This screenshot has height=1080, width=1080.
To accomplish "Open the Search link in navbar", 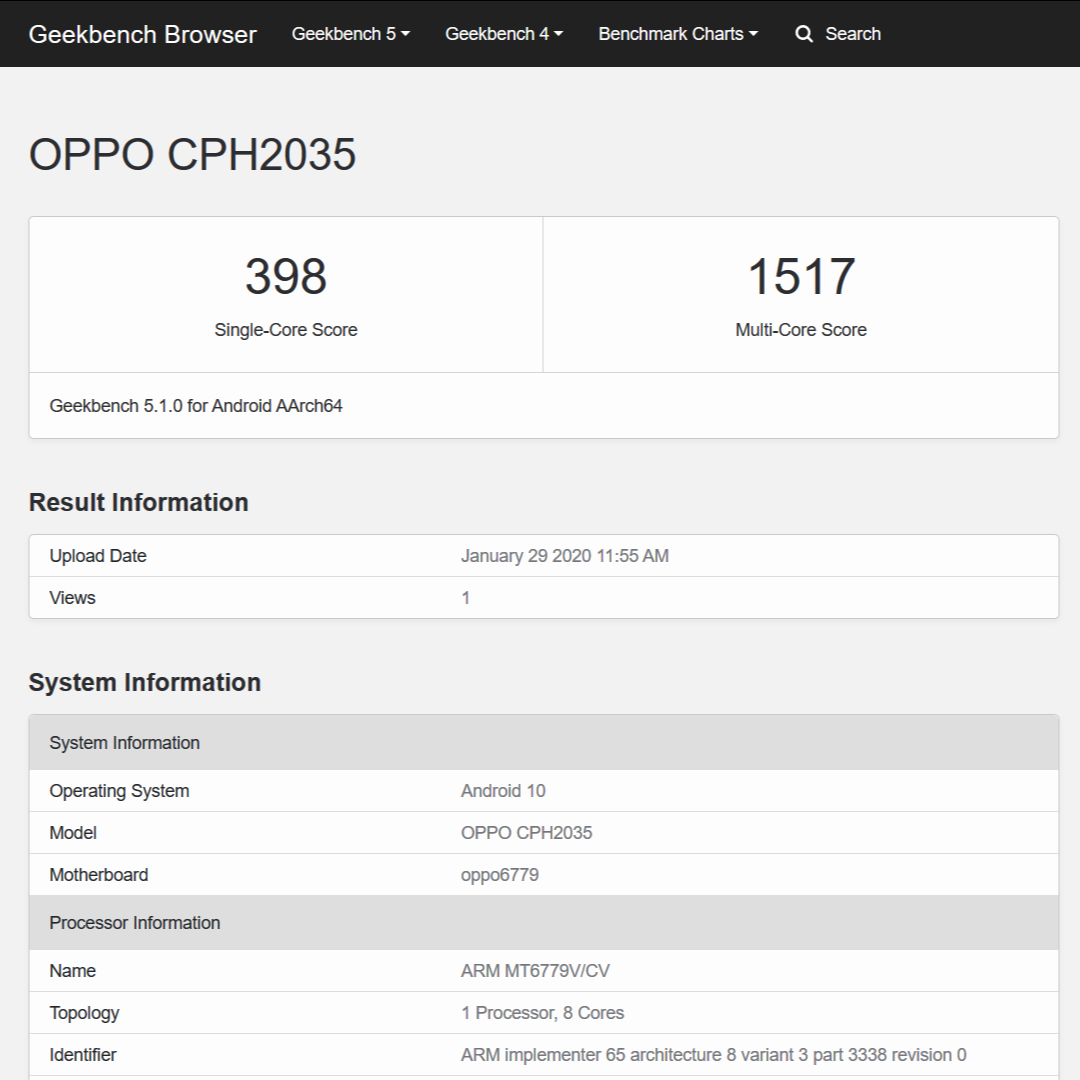I will pyautogui.click(x=853, y=34).
